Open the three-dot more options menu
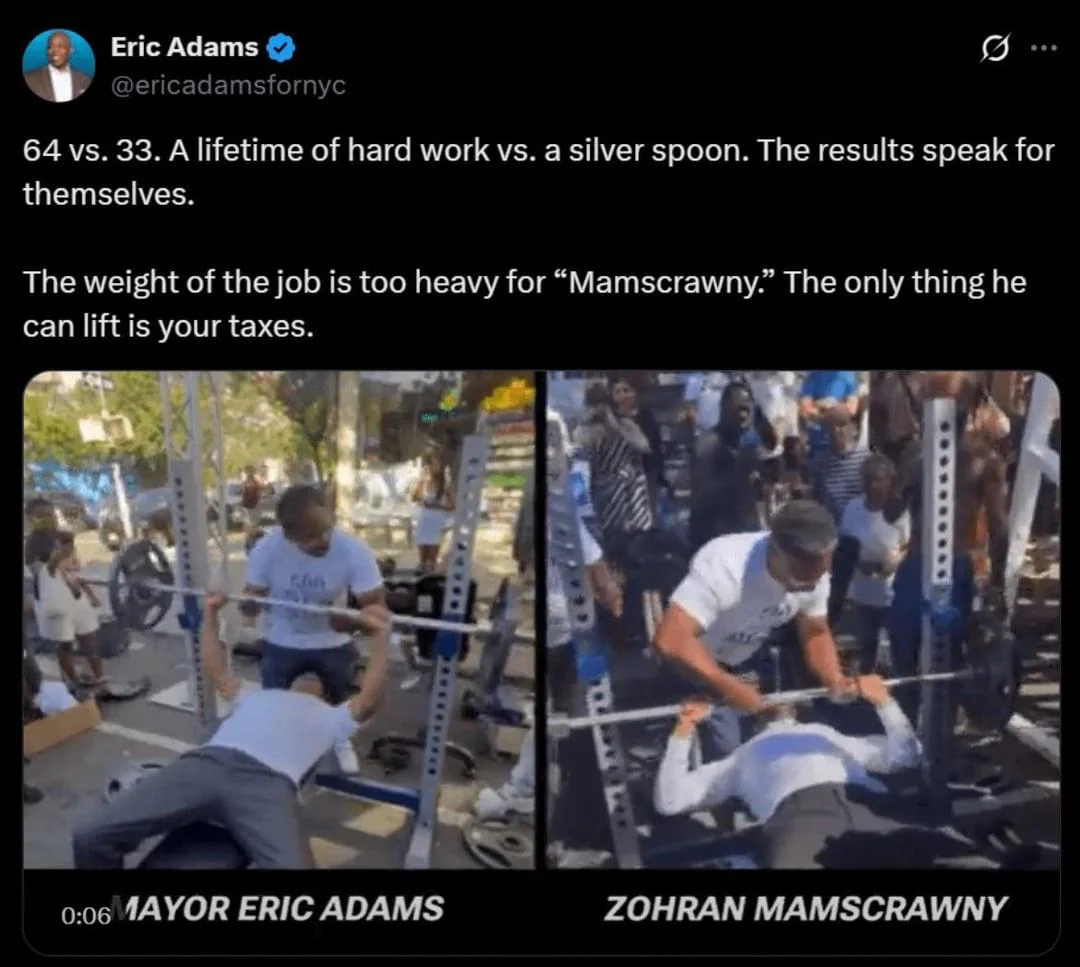The width and height of the screenshot is (1080, 967). pos(1044,48)
